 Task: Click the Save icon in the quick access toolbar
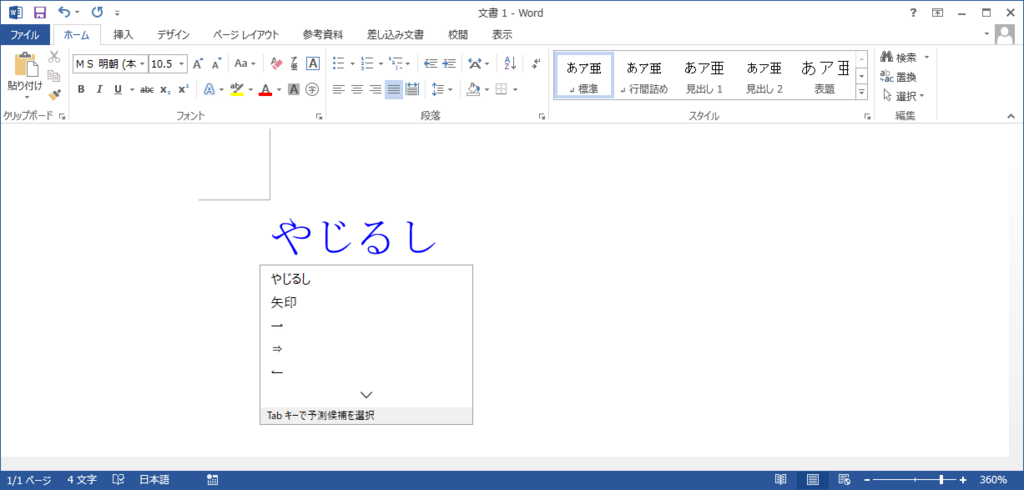click(40, 12)
